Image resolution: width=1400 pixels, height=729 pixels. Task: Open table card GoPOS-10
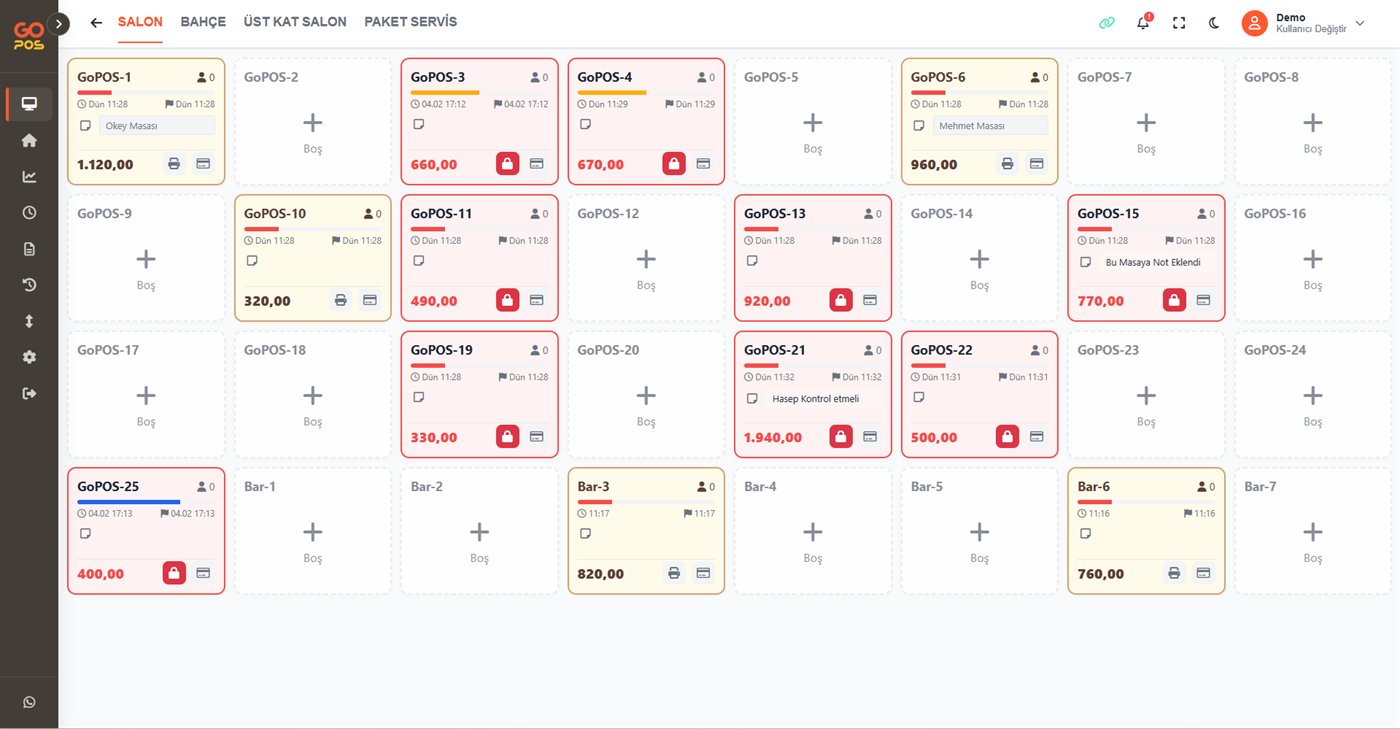313,258
